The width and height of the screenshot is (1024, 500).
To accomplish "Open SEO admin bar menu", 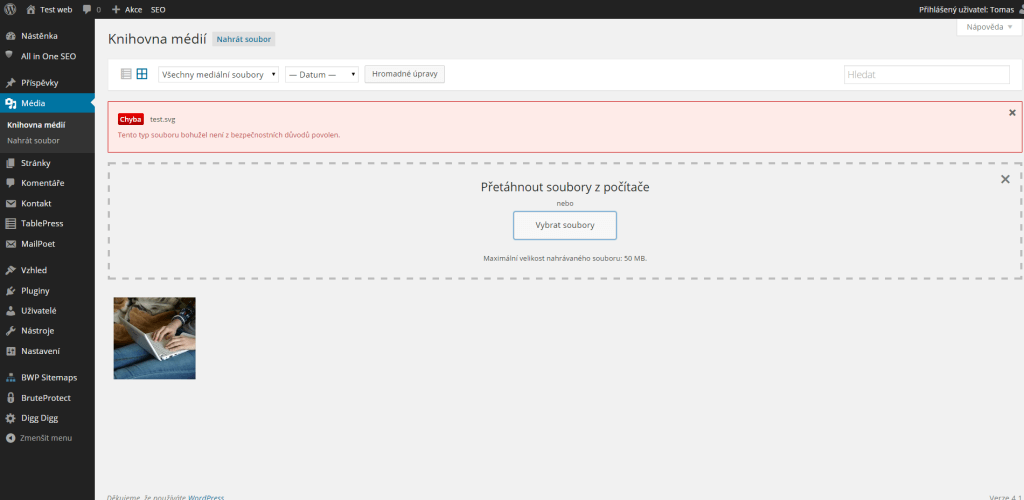I will coord(158,10).
